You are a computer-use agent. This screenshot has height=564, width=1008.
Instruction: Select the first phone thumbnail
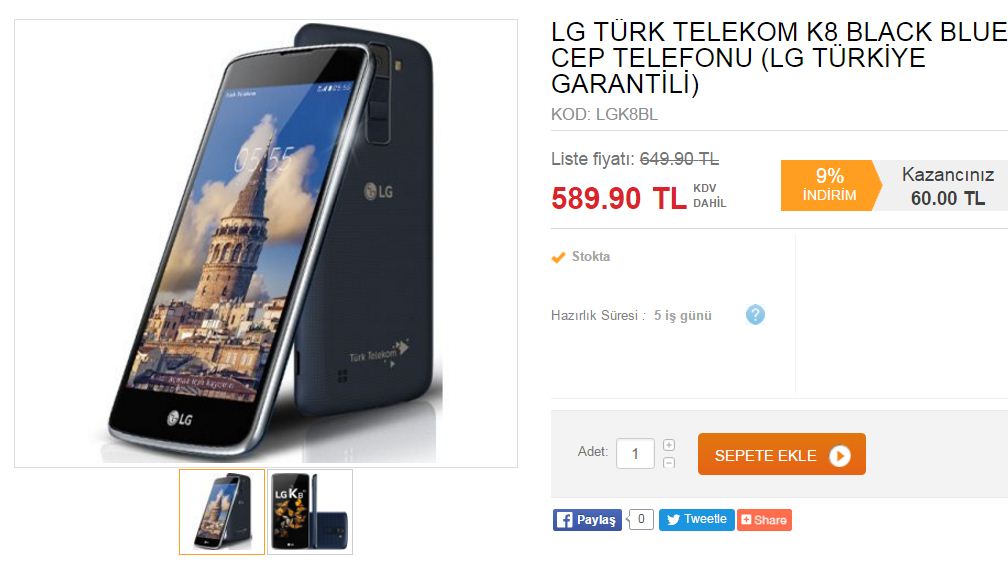click(x=222, y=512)
